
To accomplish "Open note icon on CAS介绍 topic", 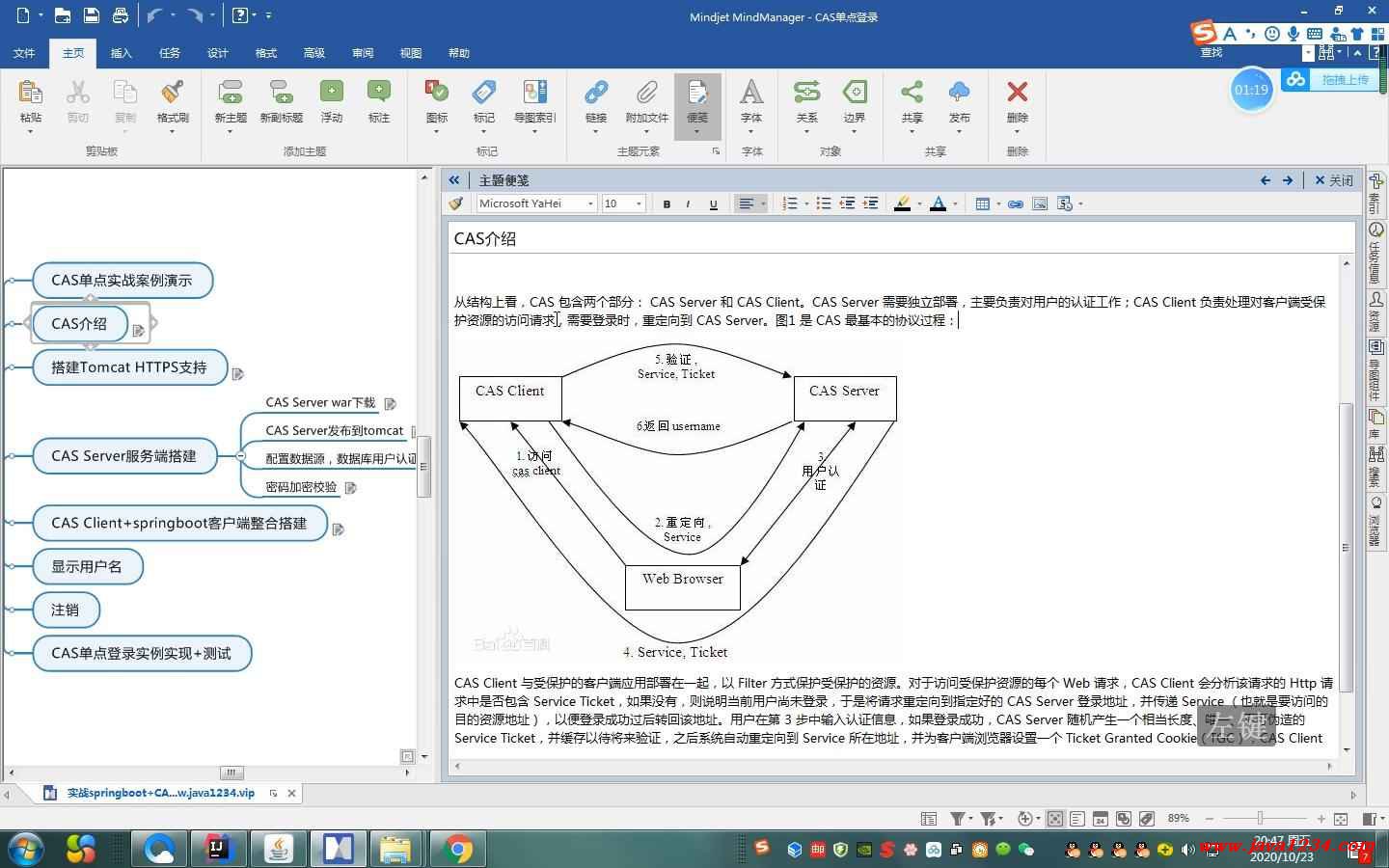I will 138,330.
